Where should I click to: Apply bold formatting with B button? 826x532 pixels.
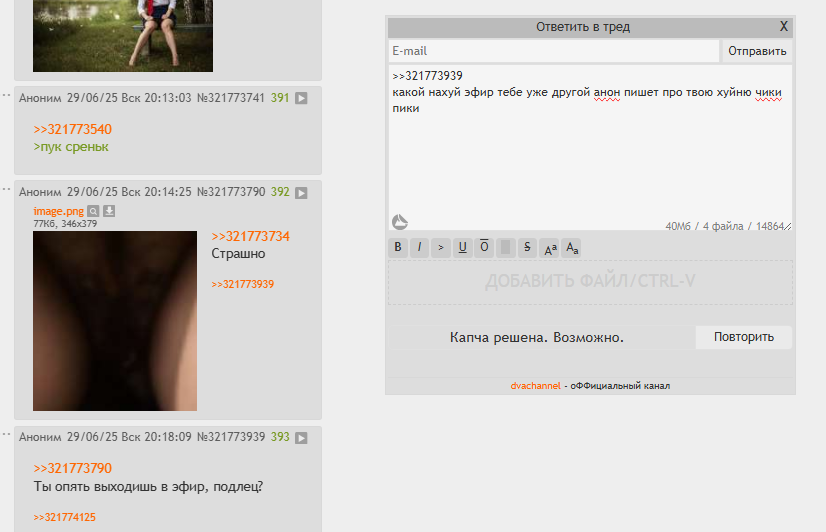tap(398, 247)
